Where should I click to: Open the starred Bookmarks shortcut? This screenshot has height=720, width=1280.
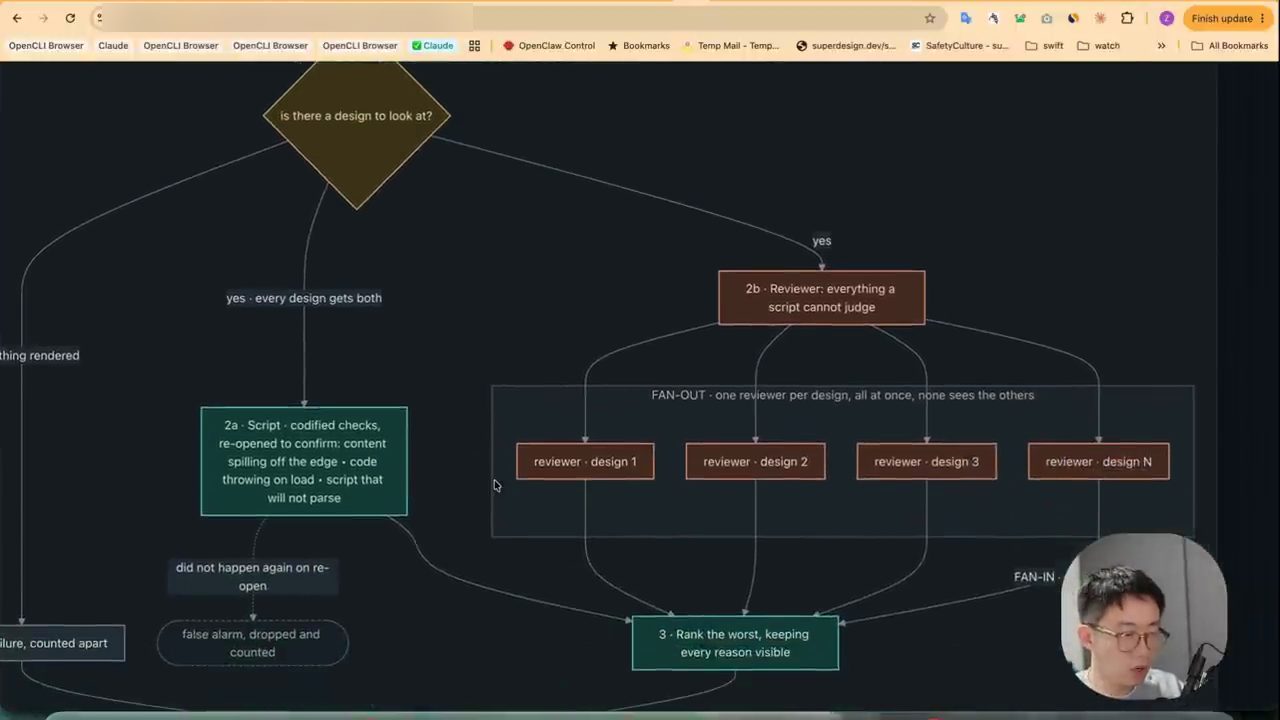[639, 46]
